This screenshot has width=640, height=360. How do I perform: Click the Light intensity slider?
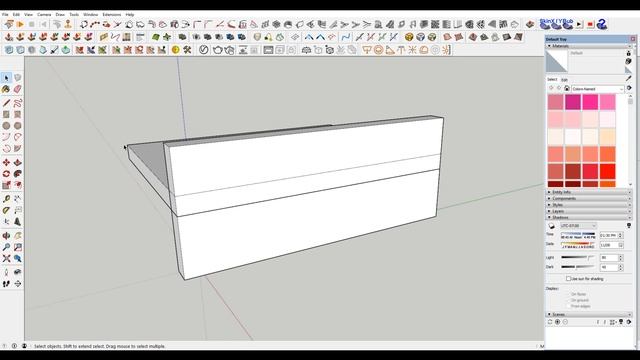(x=578, y=258)
